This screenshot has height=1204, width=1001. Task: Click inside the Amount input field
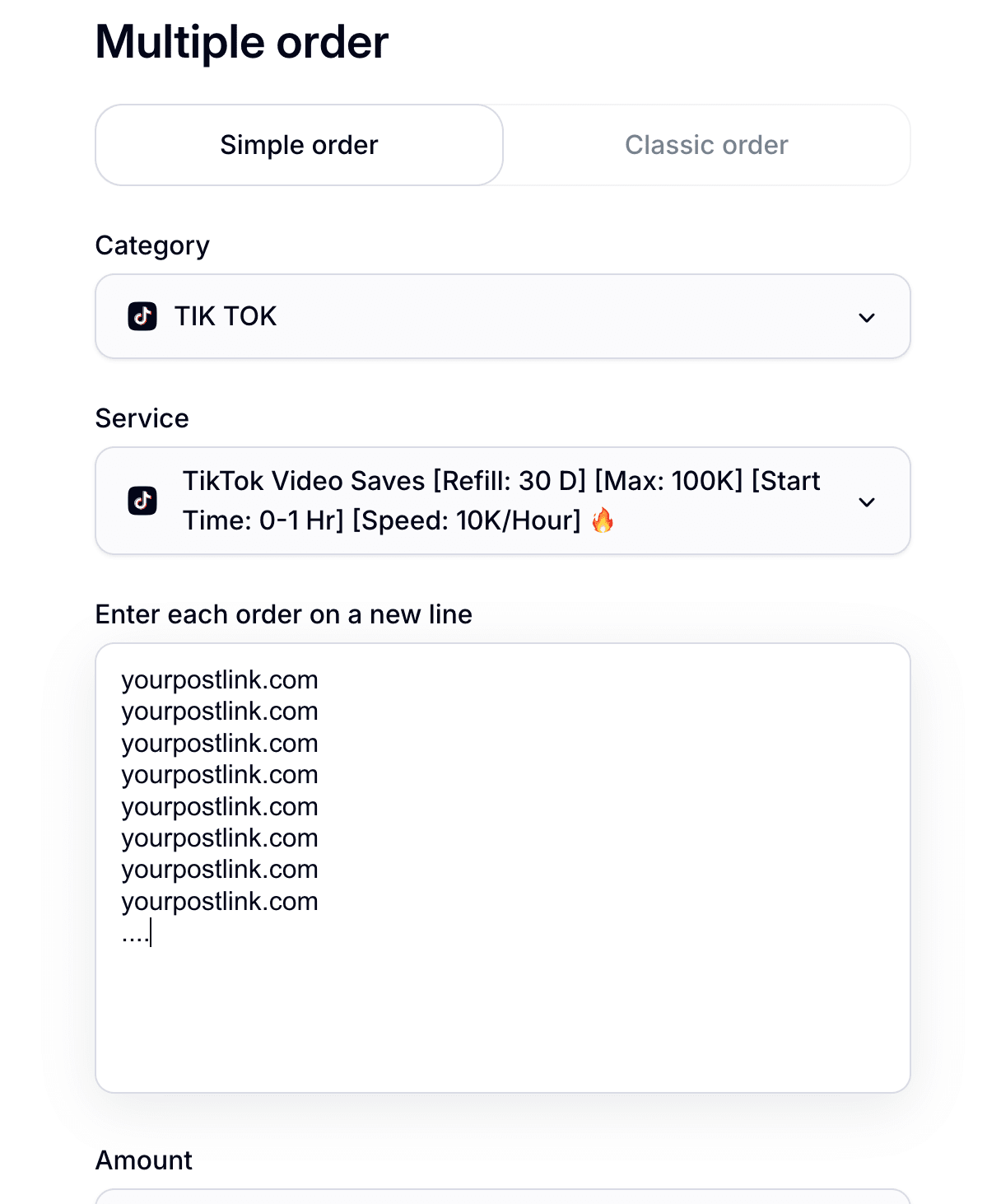coord(502,1198)
